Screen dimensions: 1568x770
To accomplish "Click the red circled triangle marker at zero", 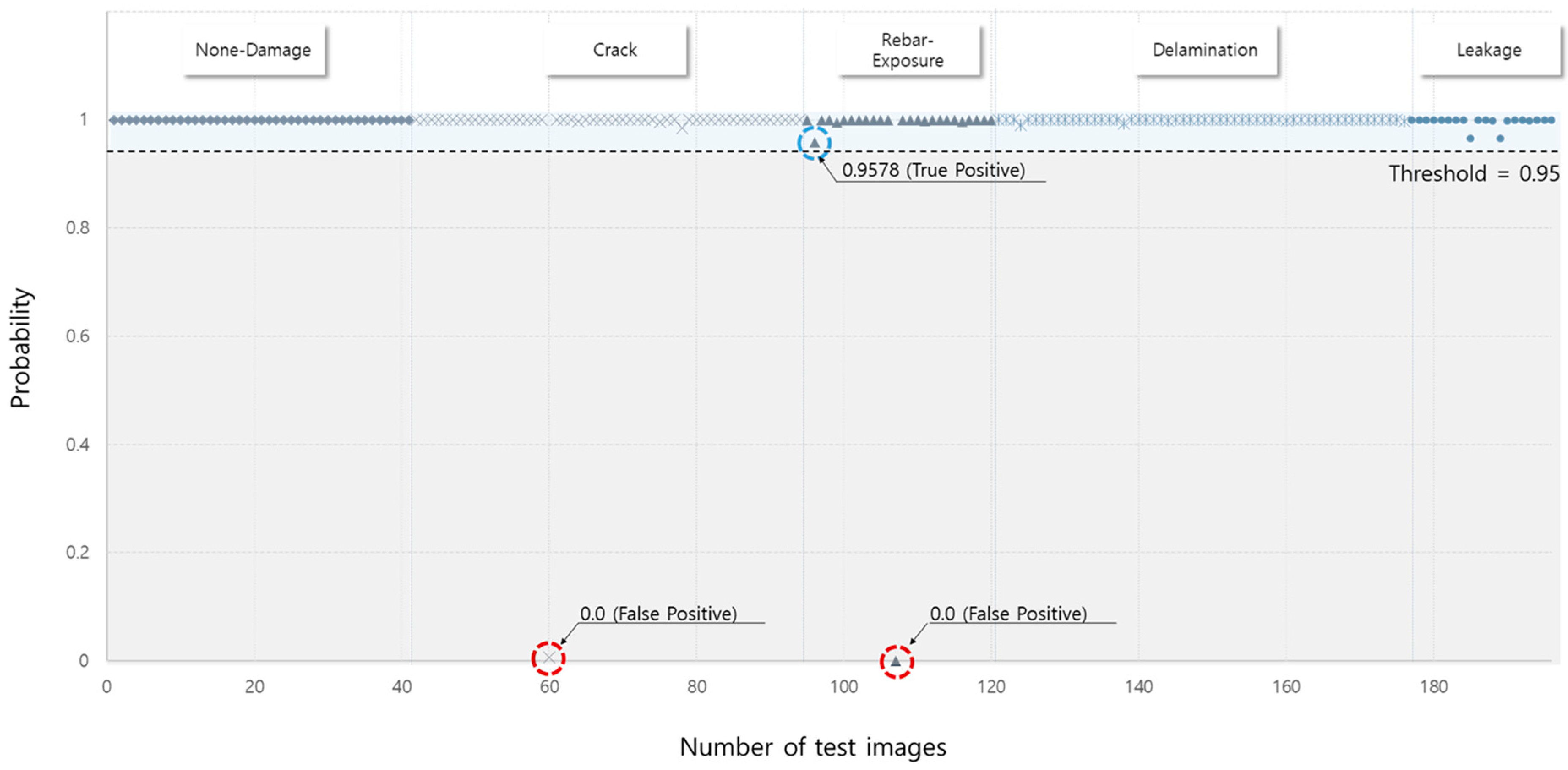I will click(x=896, y=661).
